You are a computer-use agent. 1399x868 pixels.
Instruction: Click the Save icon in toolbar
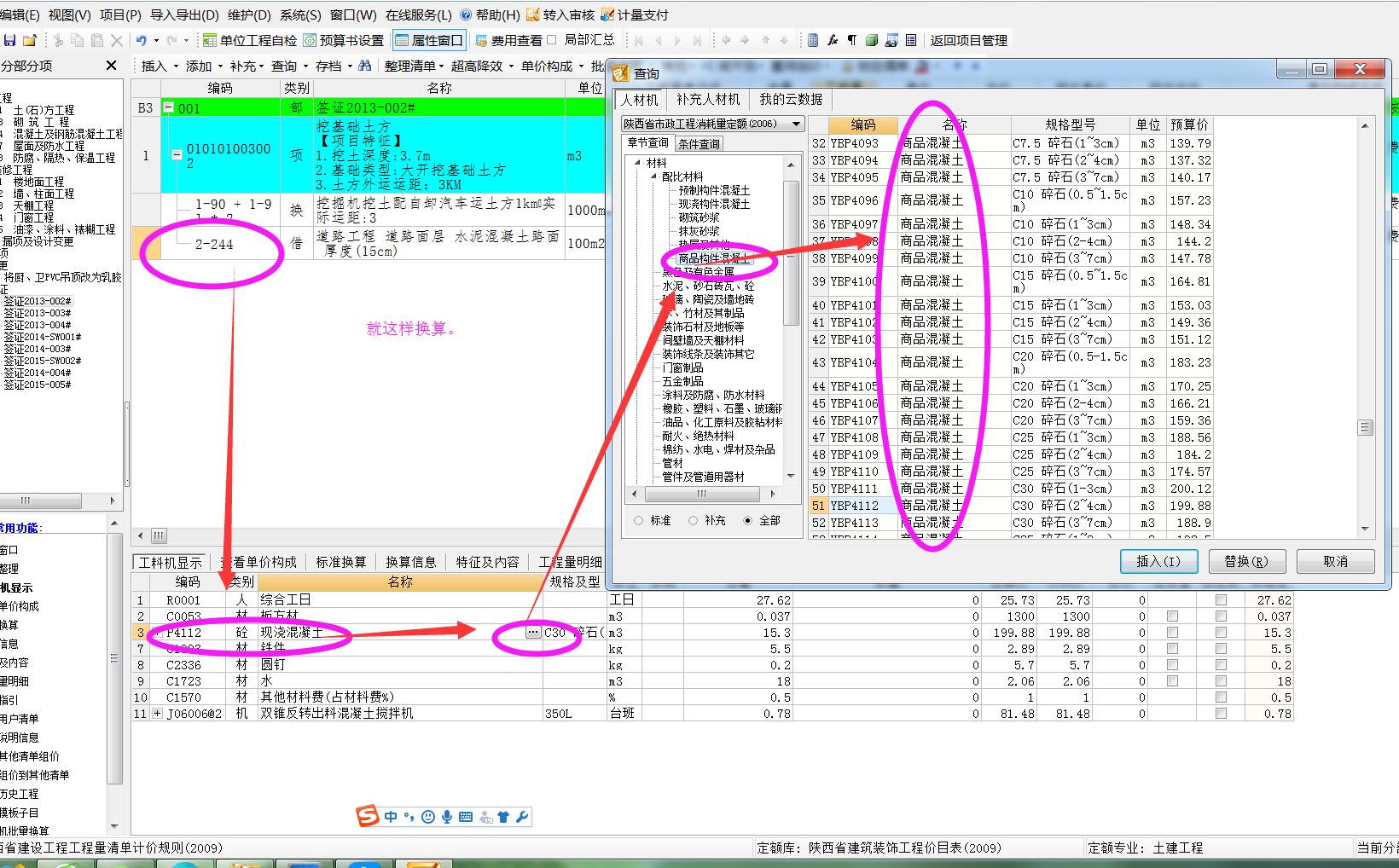pyautogui.click(x=10, y=40)
